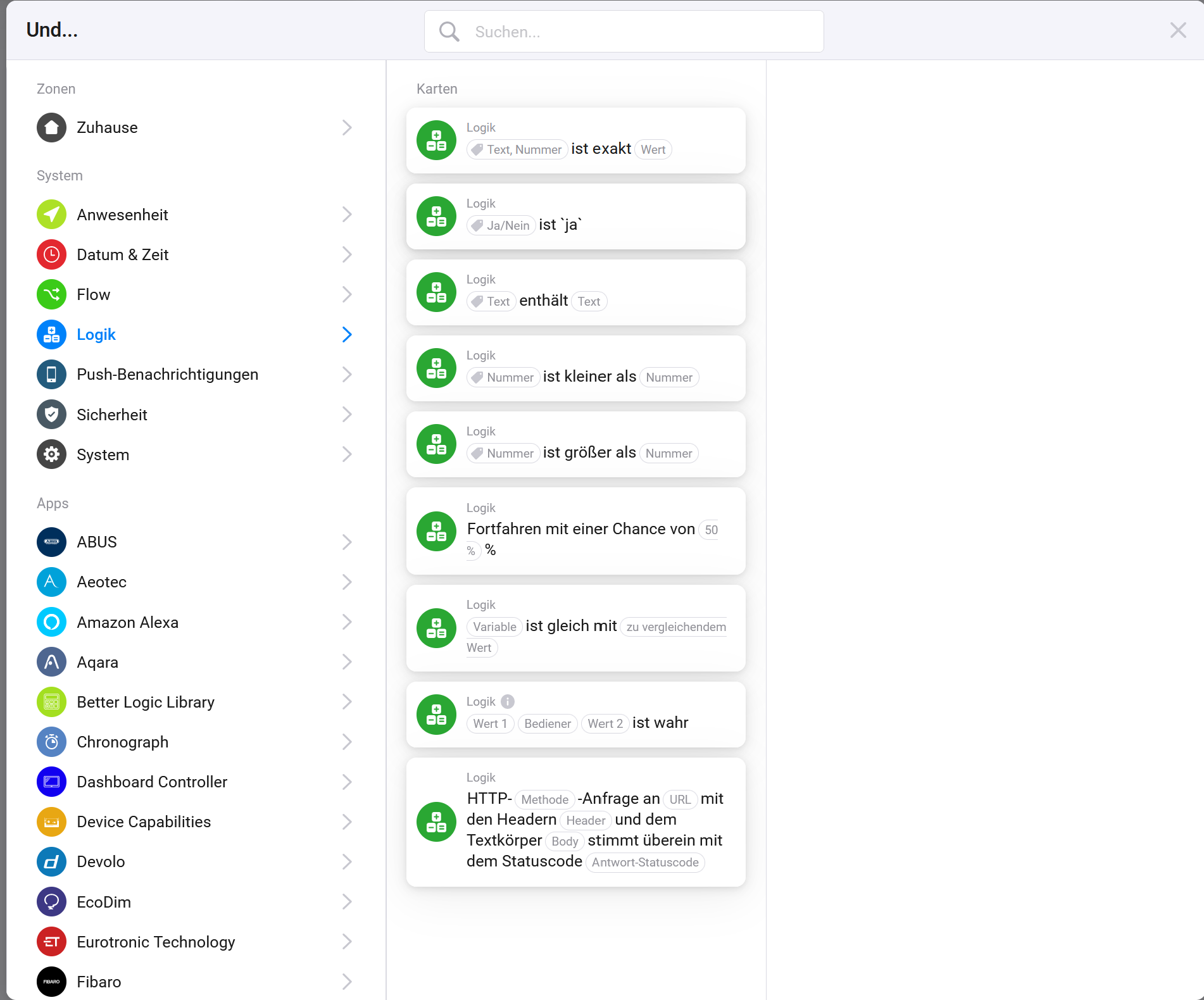
Task: Expand the Sicherheit chevron
Action: [347, 415]
